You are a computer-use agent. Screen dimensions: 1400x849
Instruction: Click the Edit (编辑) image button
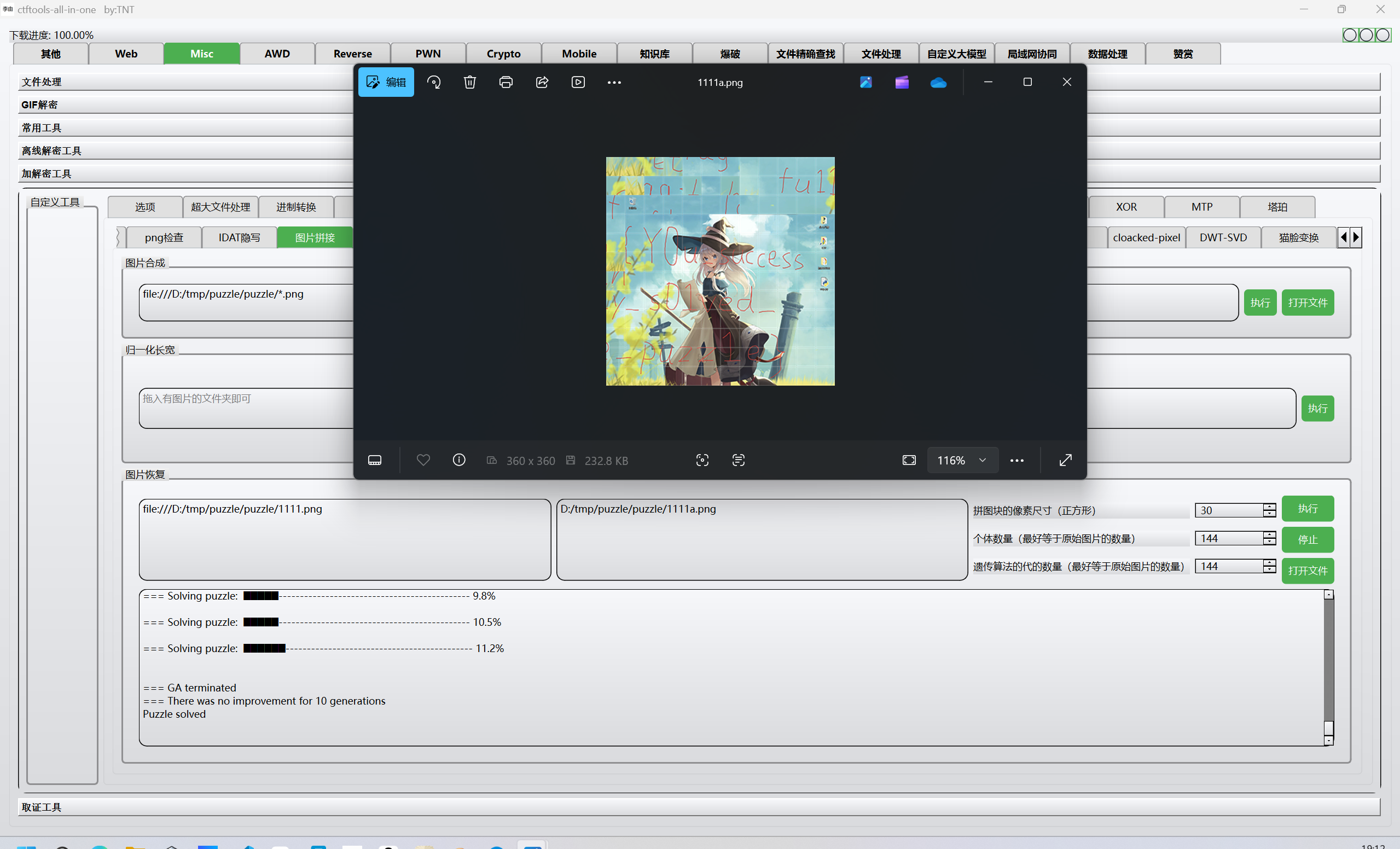coord(386,82)
